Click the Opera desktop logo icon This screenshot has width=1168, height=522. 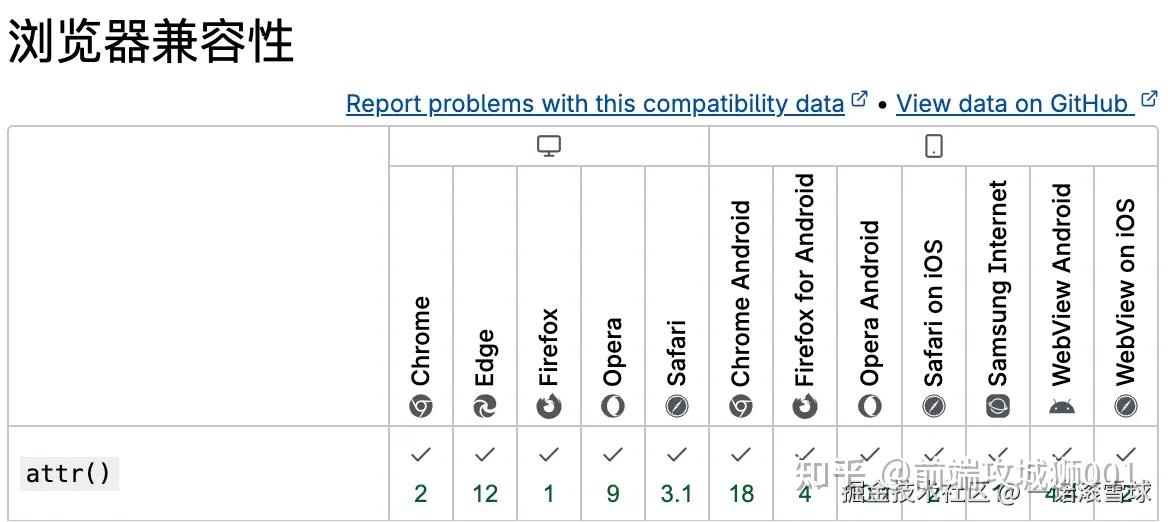tap(613, 406)
